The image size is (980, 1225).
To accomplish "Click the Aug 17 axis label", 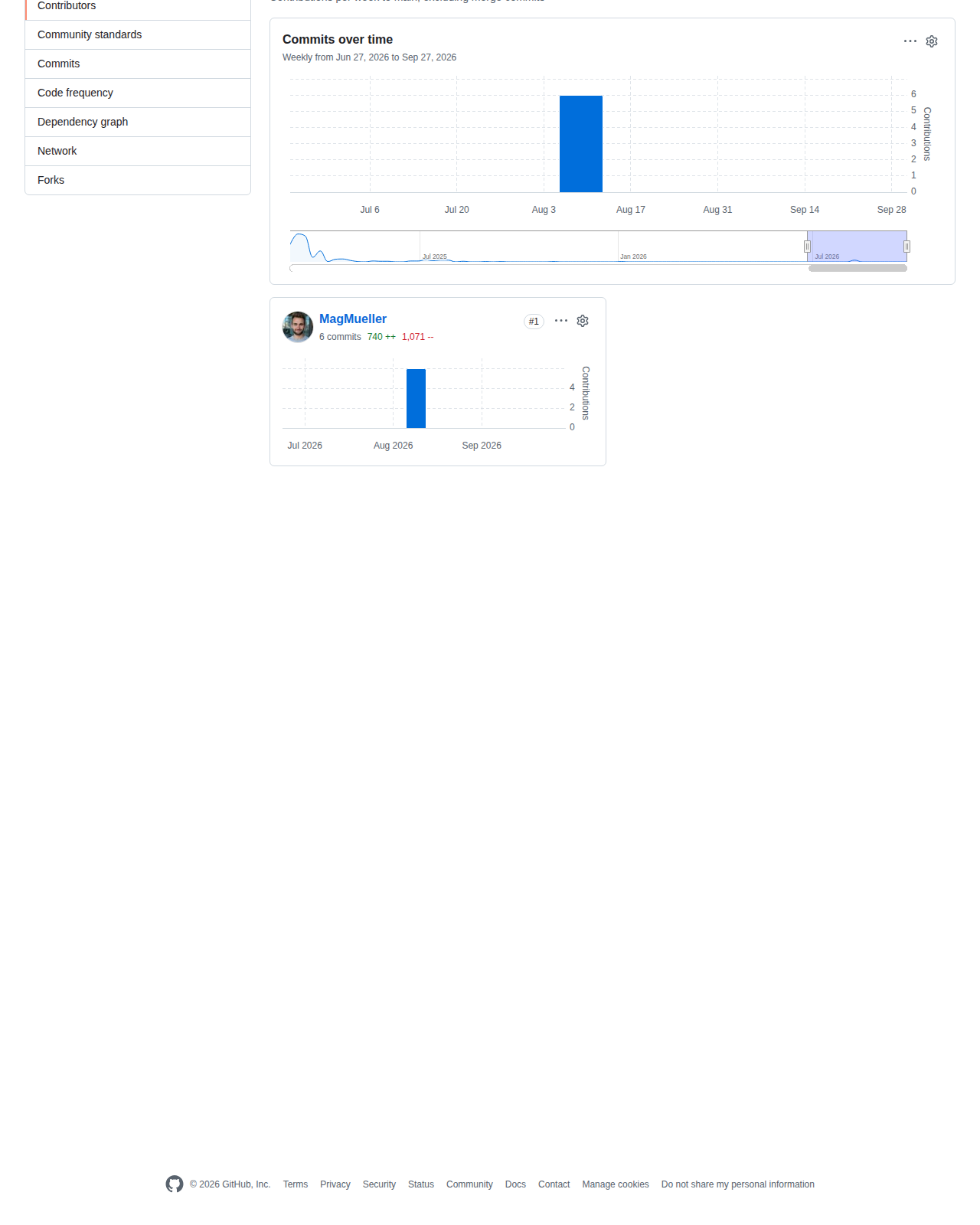I will pos(631,210).
